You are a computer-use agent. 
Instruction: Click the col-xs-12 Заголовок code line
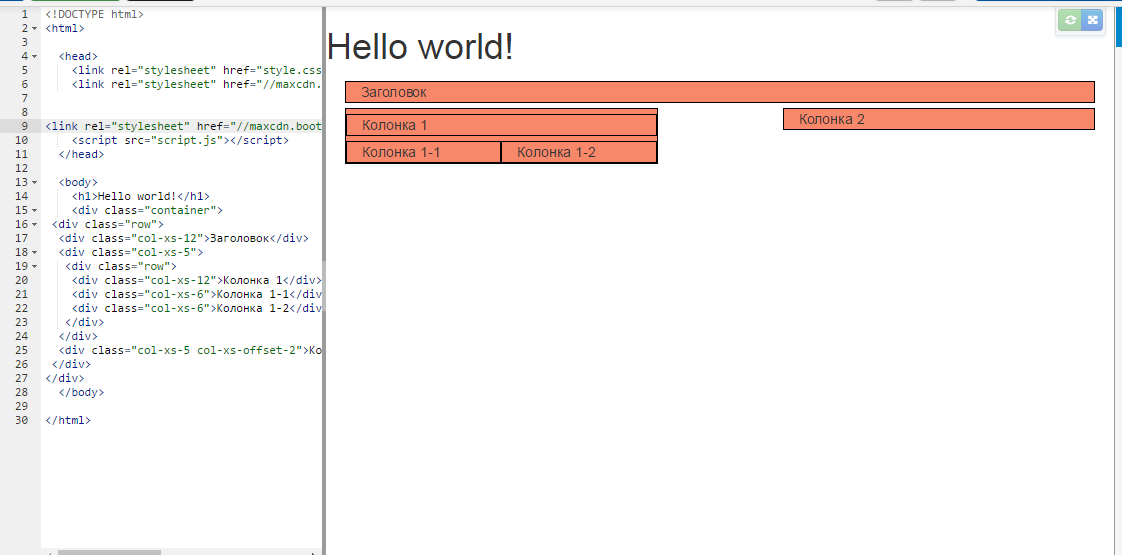pyautogui.click(x=184, y=238)
